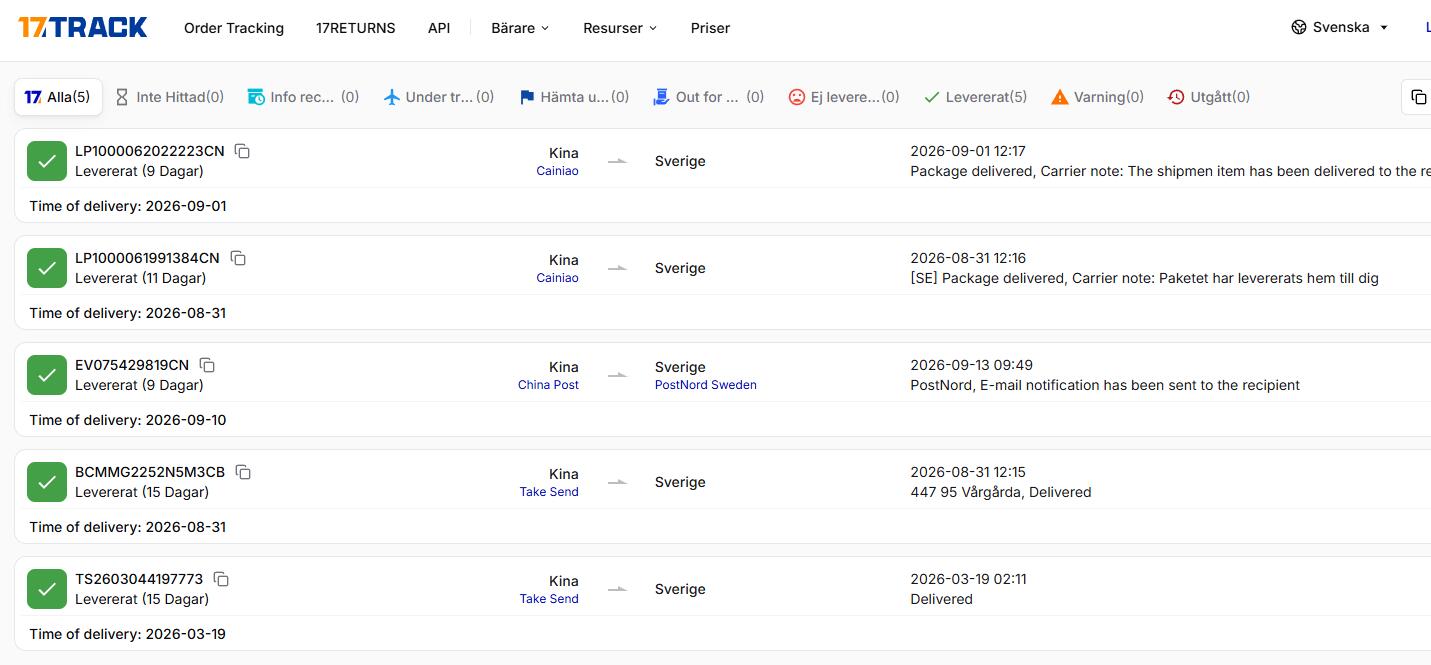The width and height of the screenshot is (1431, 665).
Task: Select the Alla(5) tab
Action: [x=58, y=97]
